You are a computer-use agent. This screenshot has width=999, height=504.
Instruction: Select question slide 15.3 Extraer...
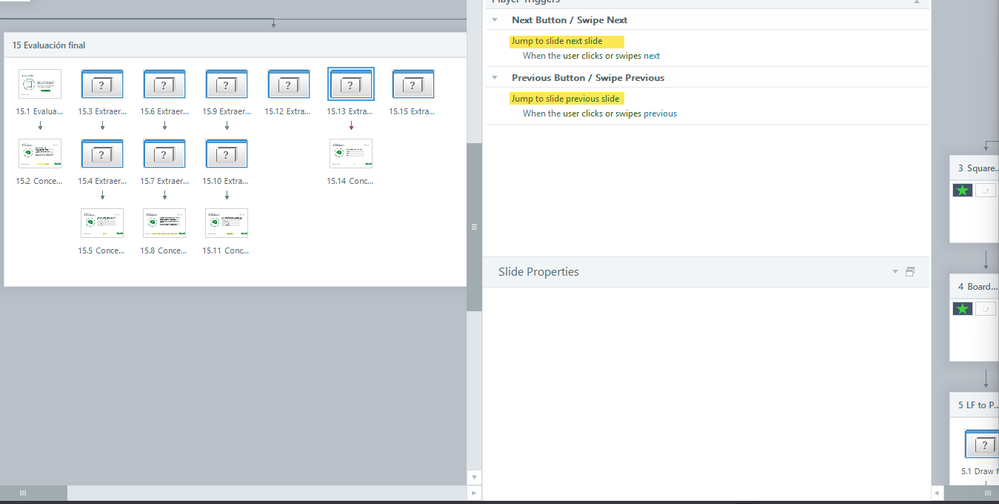(102, 84)
